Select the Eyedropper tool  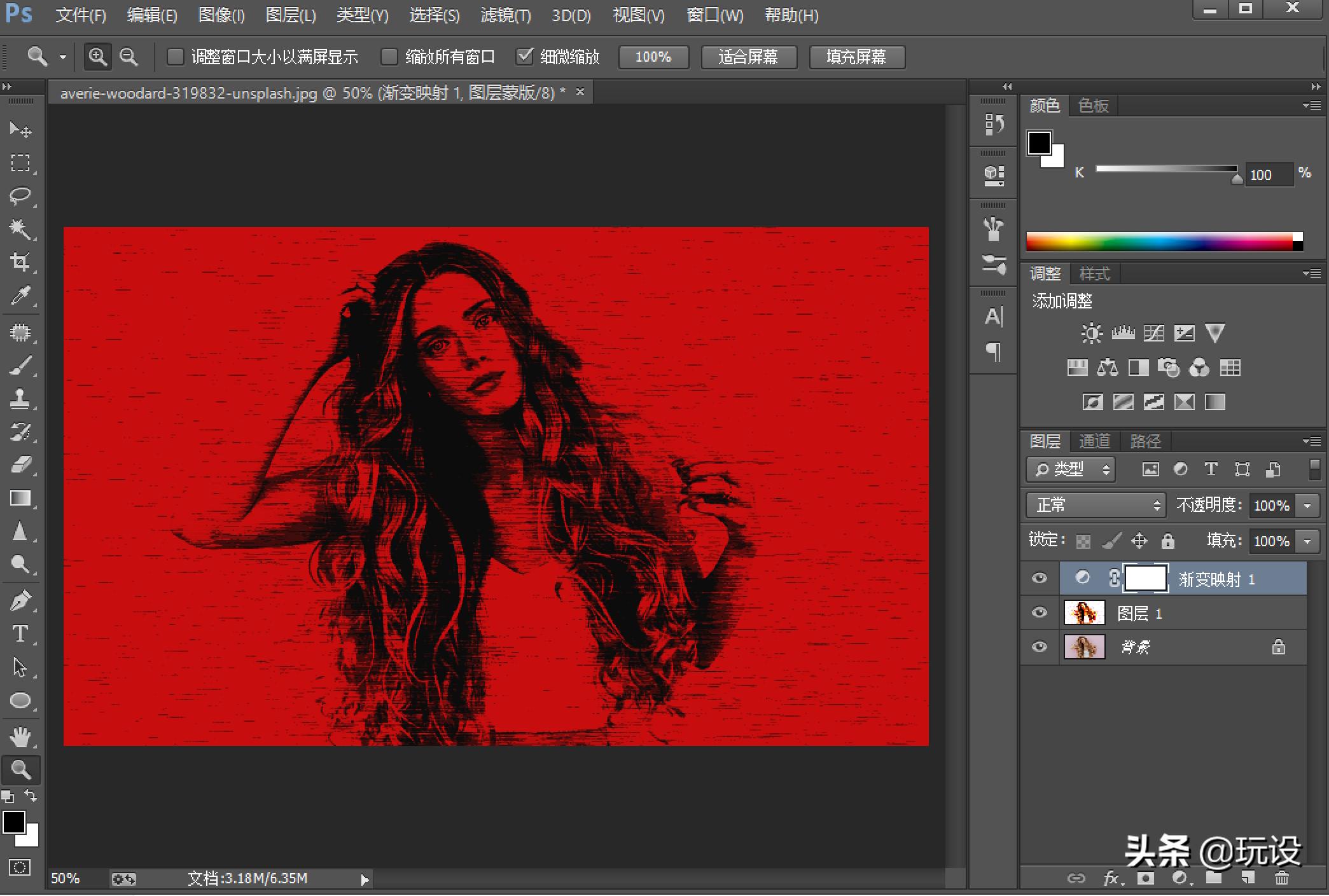(x=20, y=295)
